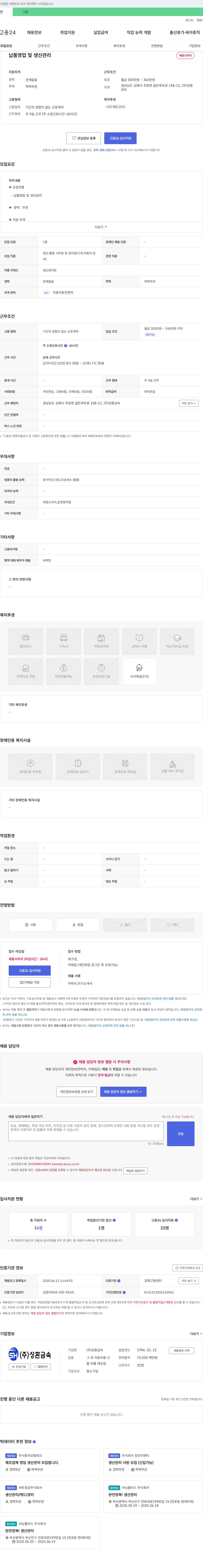The image size is (203, 1568).
Task: Click the blue 고용24 입사지원 button near the title
Action: point(120,138)
